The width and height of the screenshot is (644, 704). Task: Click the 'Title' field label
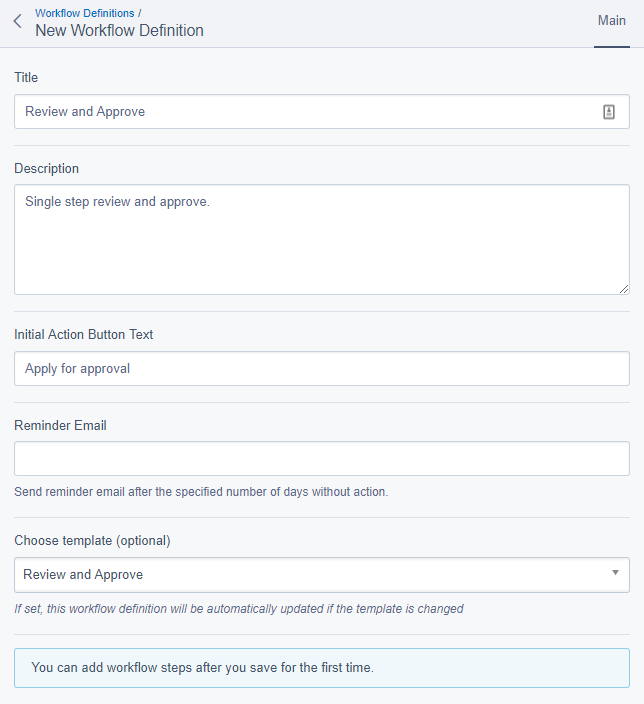(x=26, y=77)
